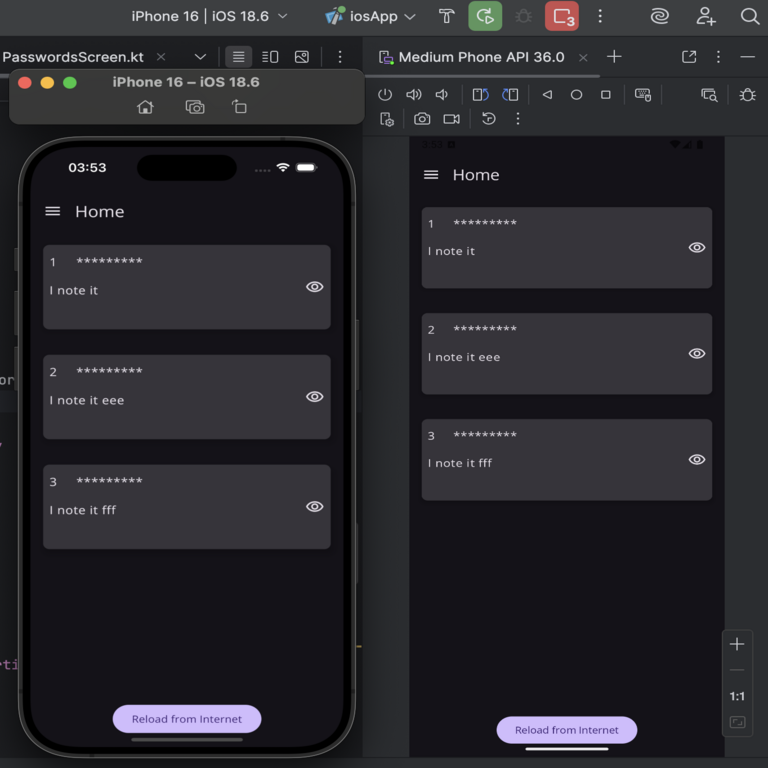Toggle emulator hardware input keyboard icon

(x=643, y=95)
